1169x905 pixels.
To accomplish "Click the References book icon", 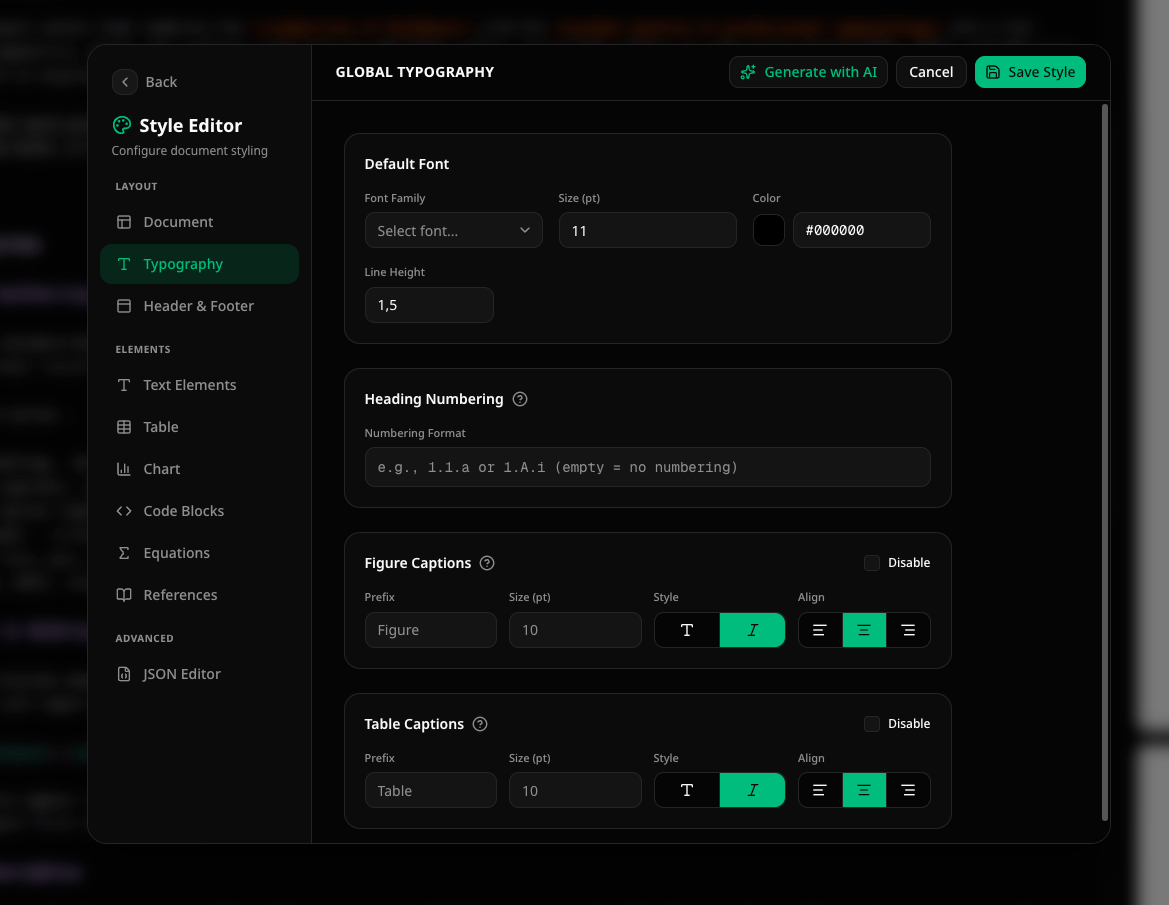I will coord(124,595).
